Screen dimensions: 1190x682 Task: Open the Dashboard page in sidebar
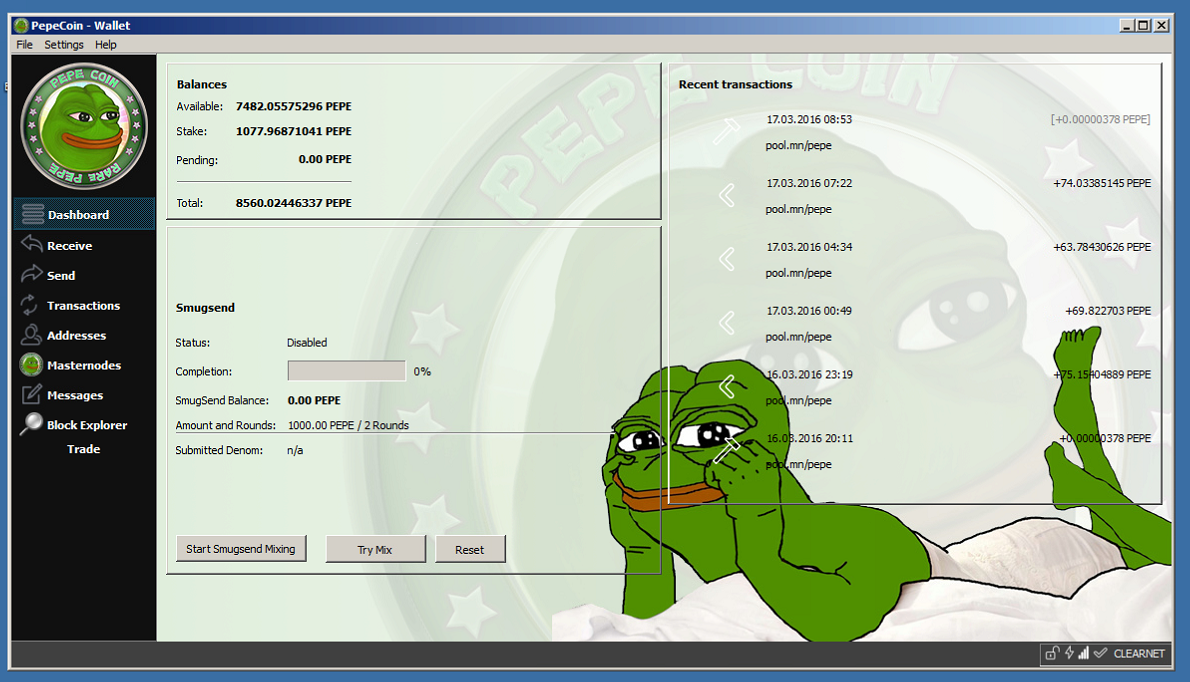[84, 215]
